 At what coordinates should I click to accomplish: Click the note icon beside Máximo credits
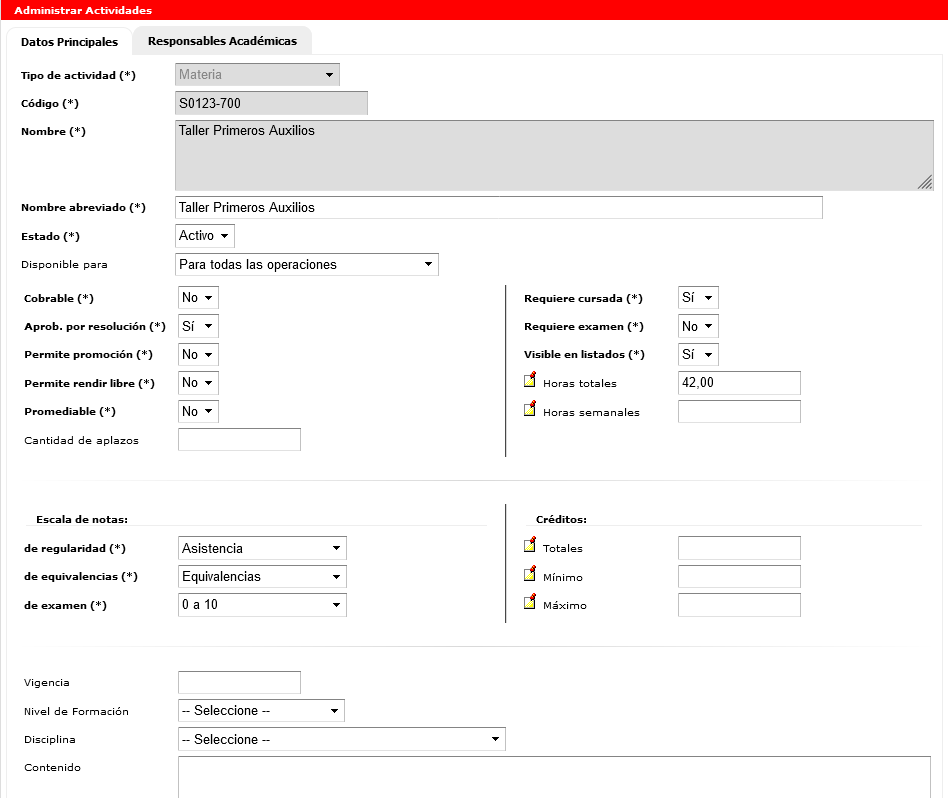530,602
